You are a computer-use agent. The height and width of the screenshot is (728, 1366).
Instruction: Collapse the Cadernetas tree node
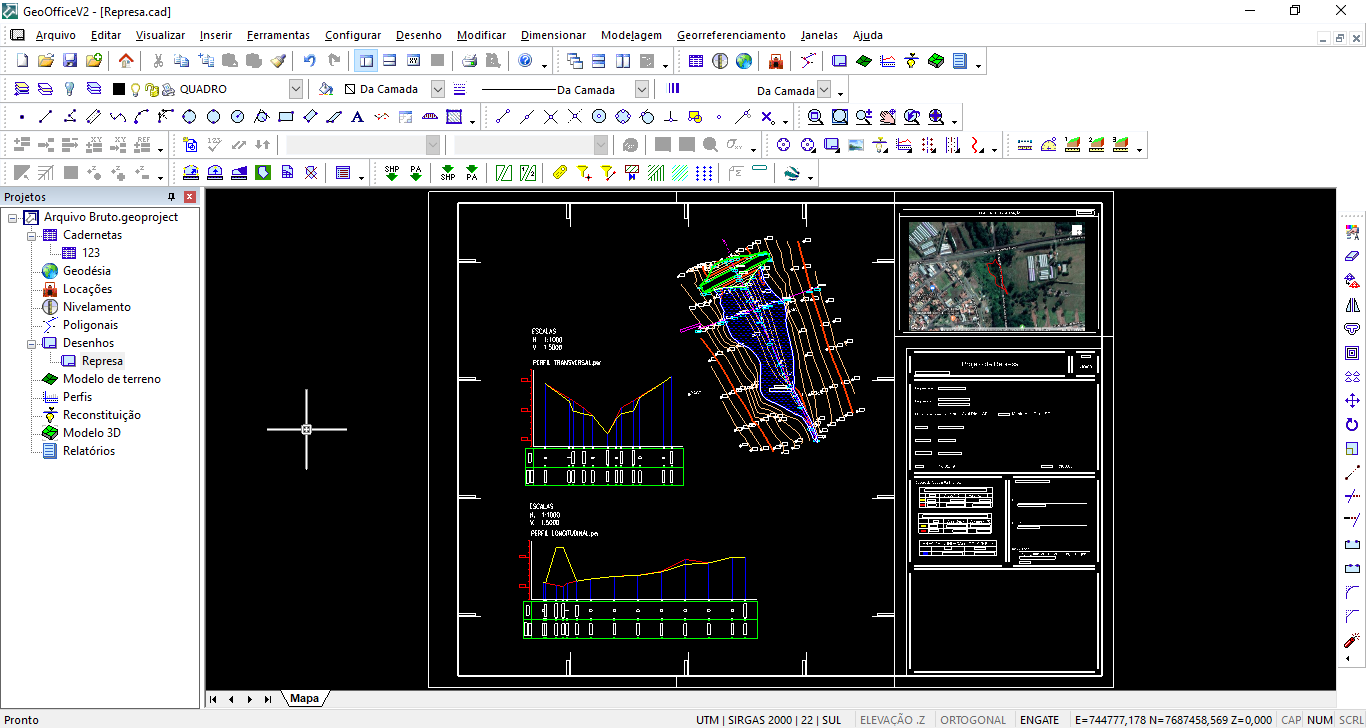click(x=31, y=235)
